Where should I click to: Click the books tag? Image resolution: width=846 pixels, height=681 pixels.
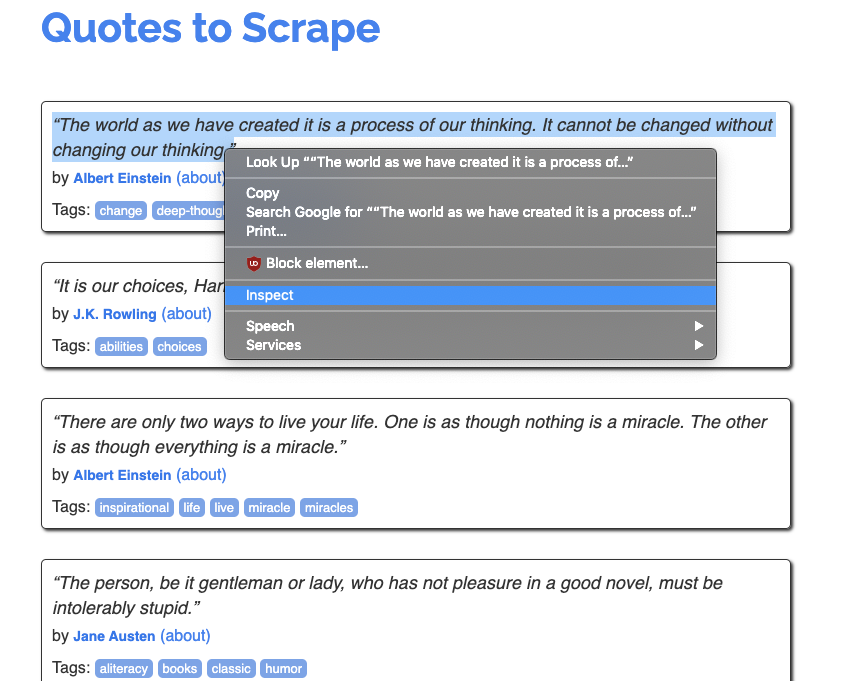(180, 669)
